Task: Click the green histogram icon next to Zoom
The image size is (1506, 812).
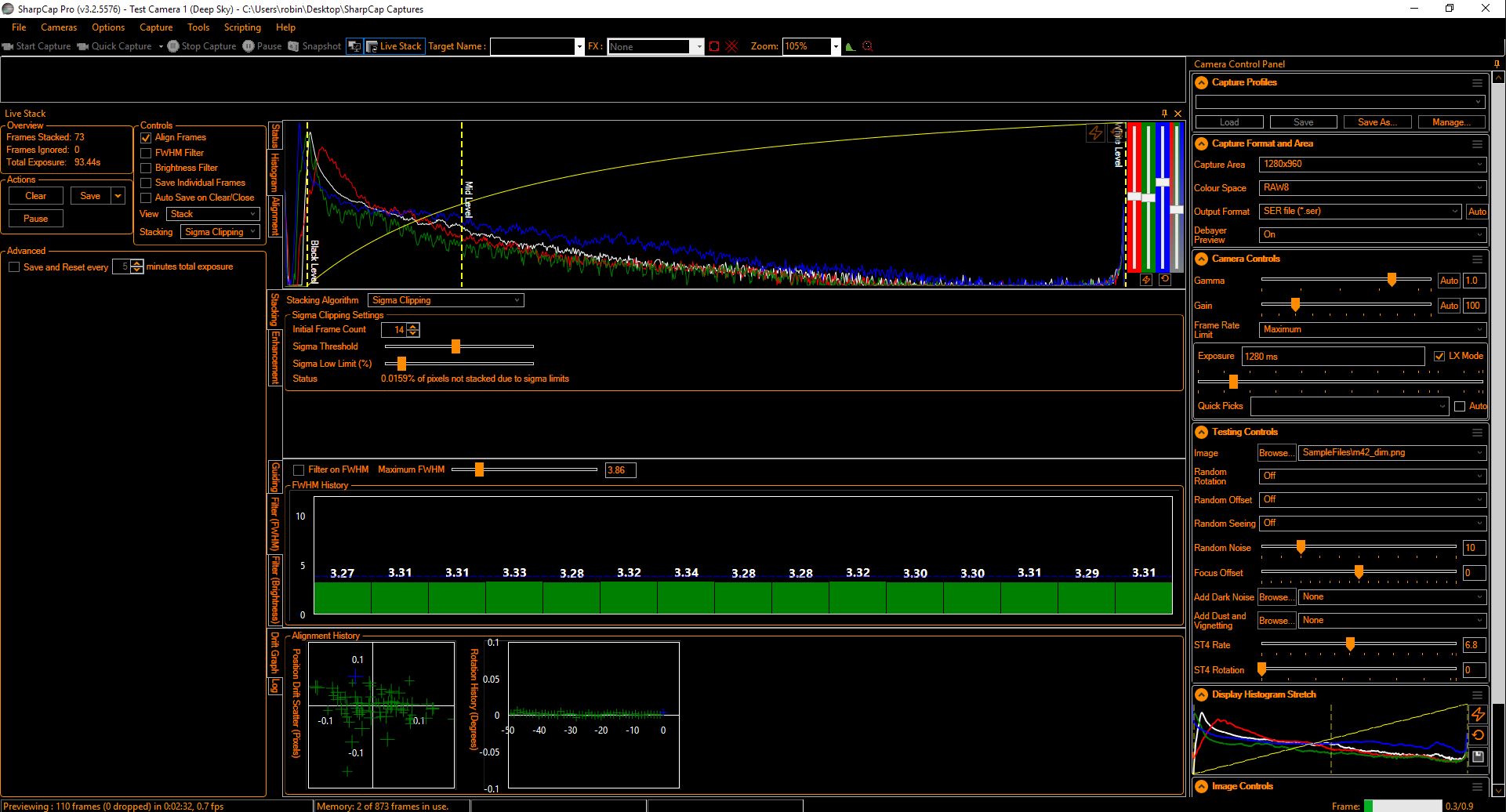Action: coord(851,46)
